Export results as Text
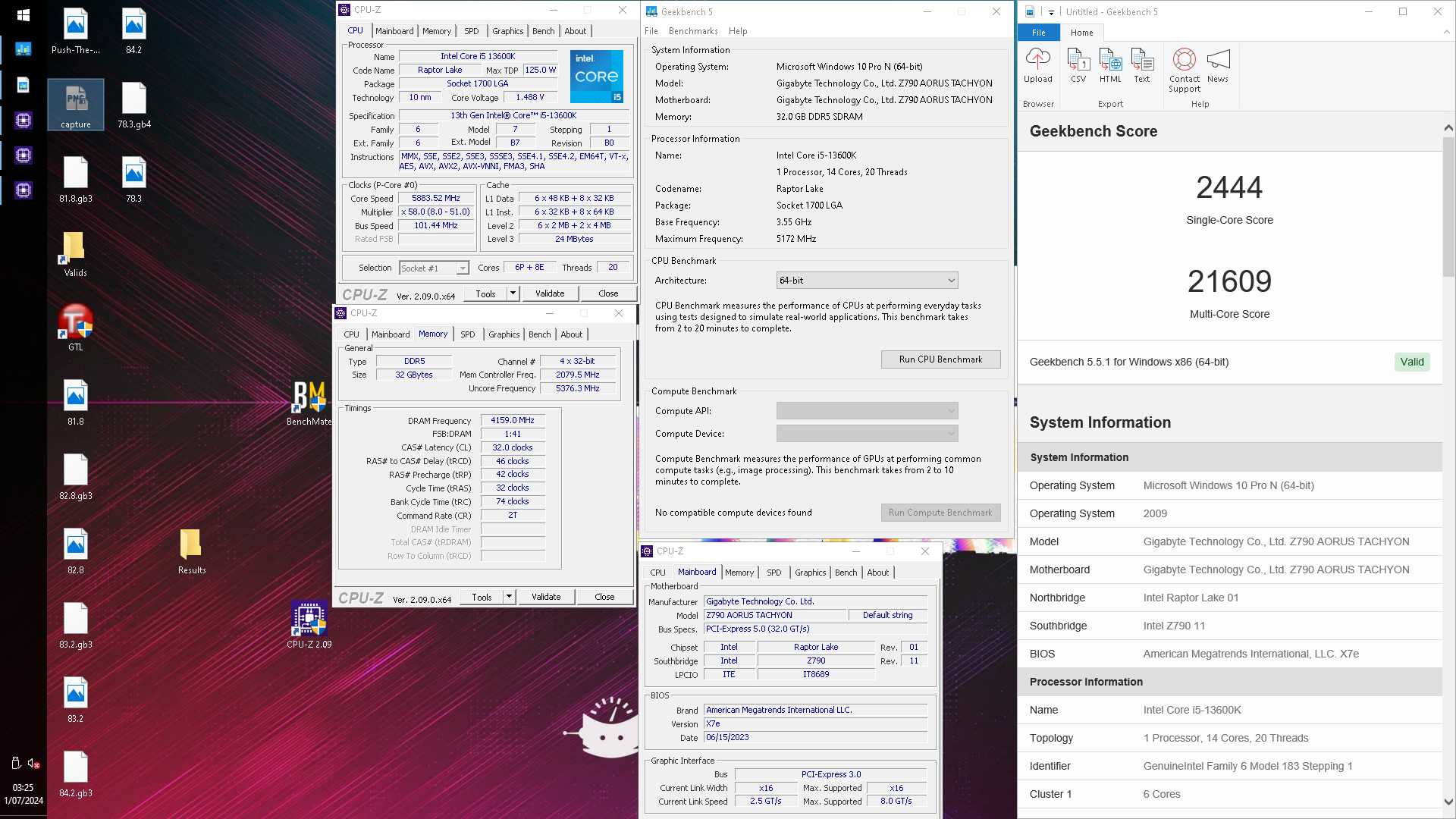The width and height of the screenshot is (1456, 819). point(1142,65)
